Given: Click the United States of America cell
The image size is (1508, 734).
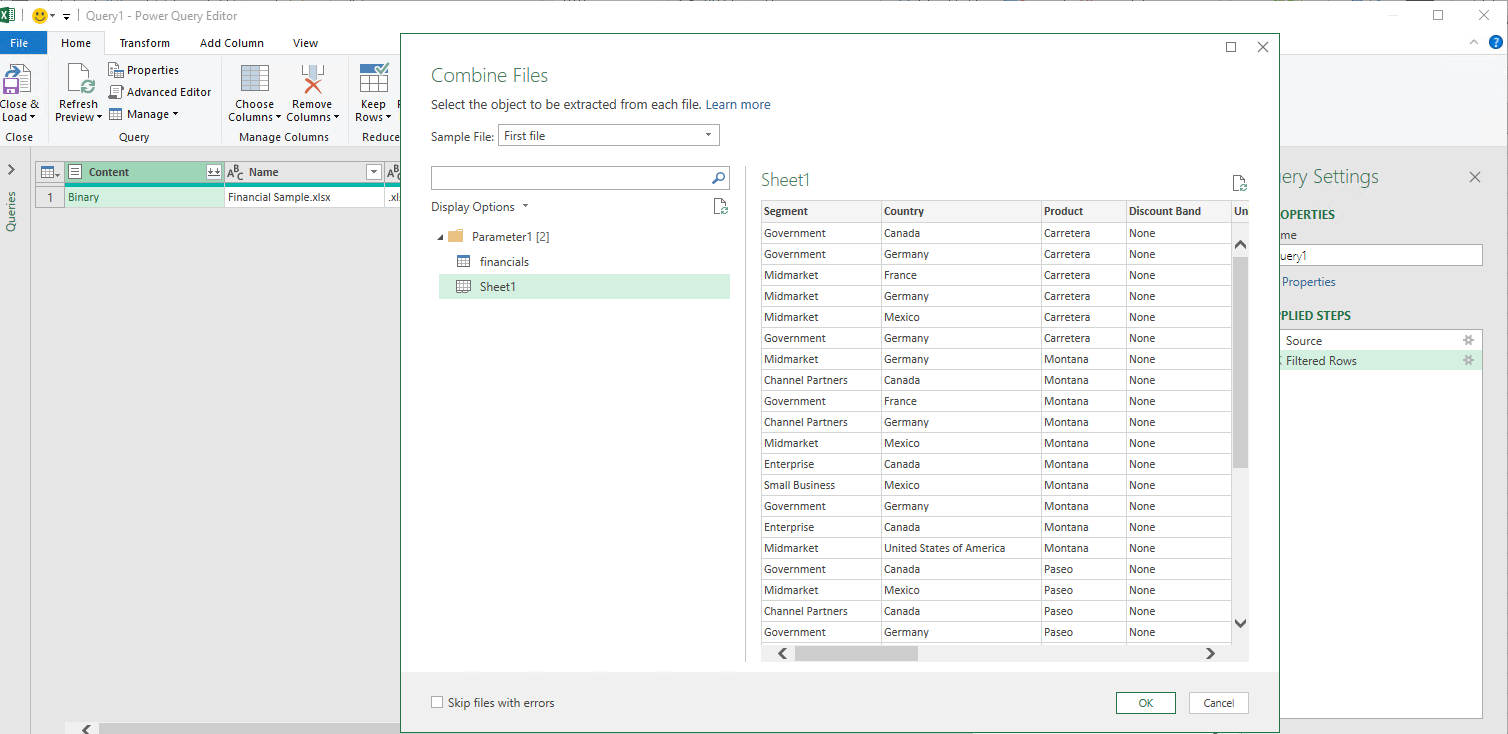Looking at the screenshot, I should click(961, 548).
